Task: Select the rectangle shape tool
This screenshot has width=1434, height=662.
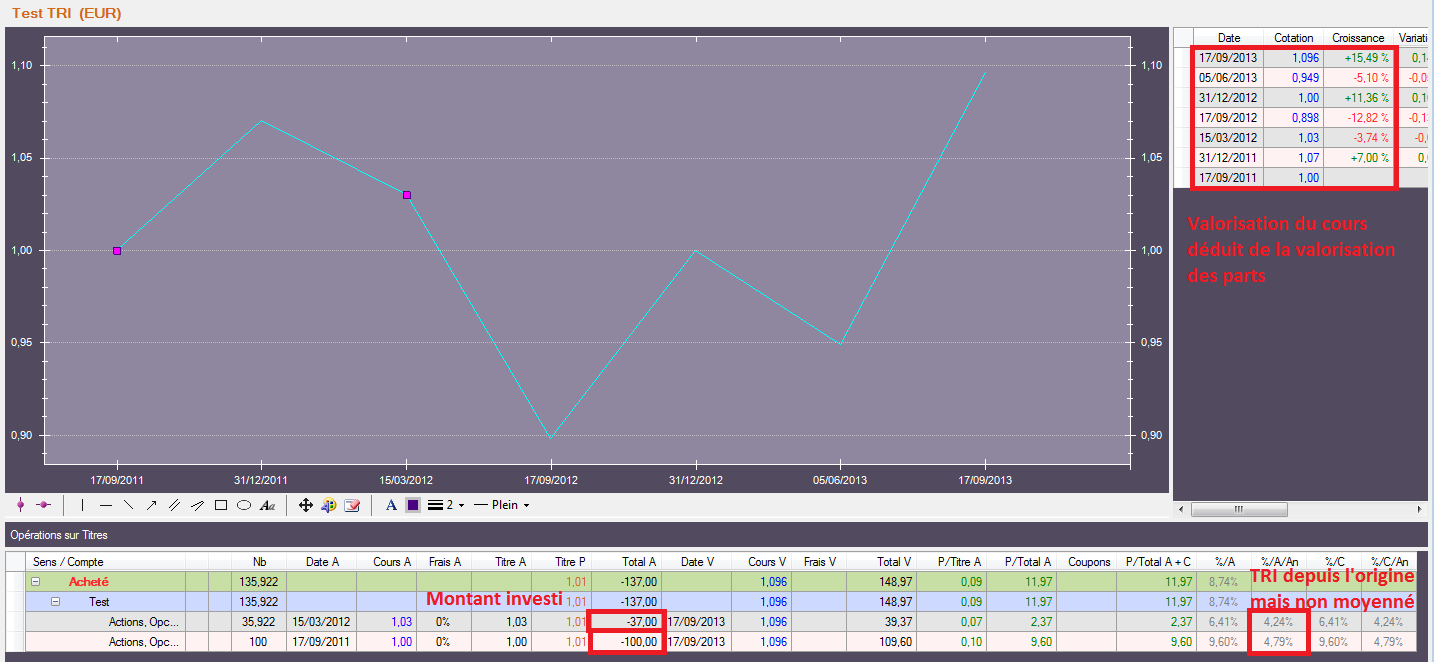Action: (x=221, y=506)
